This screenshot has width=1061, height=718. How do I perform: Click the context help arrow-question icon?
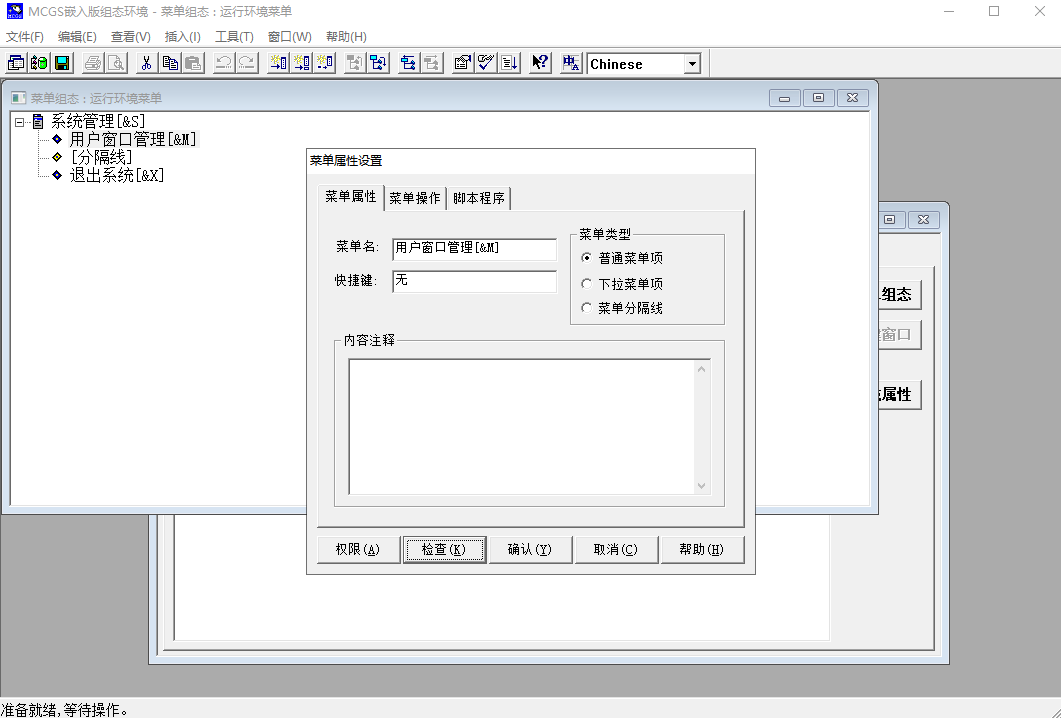[x=539, y=63]
